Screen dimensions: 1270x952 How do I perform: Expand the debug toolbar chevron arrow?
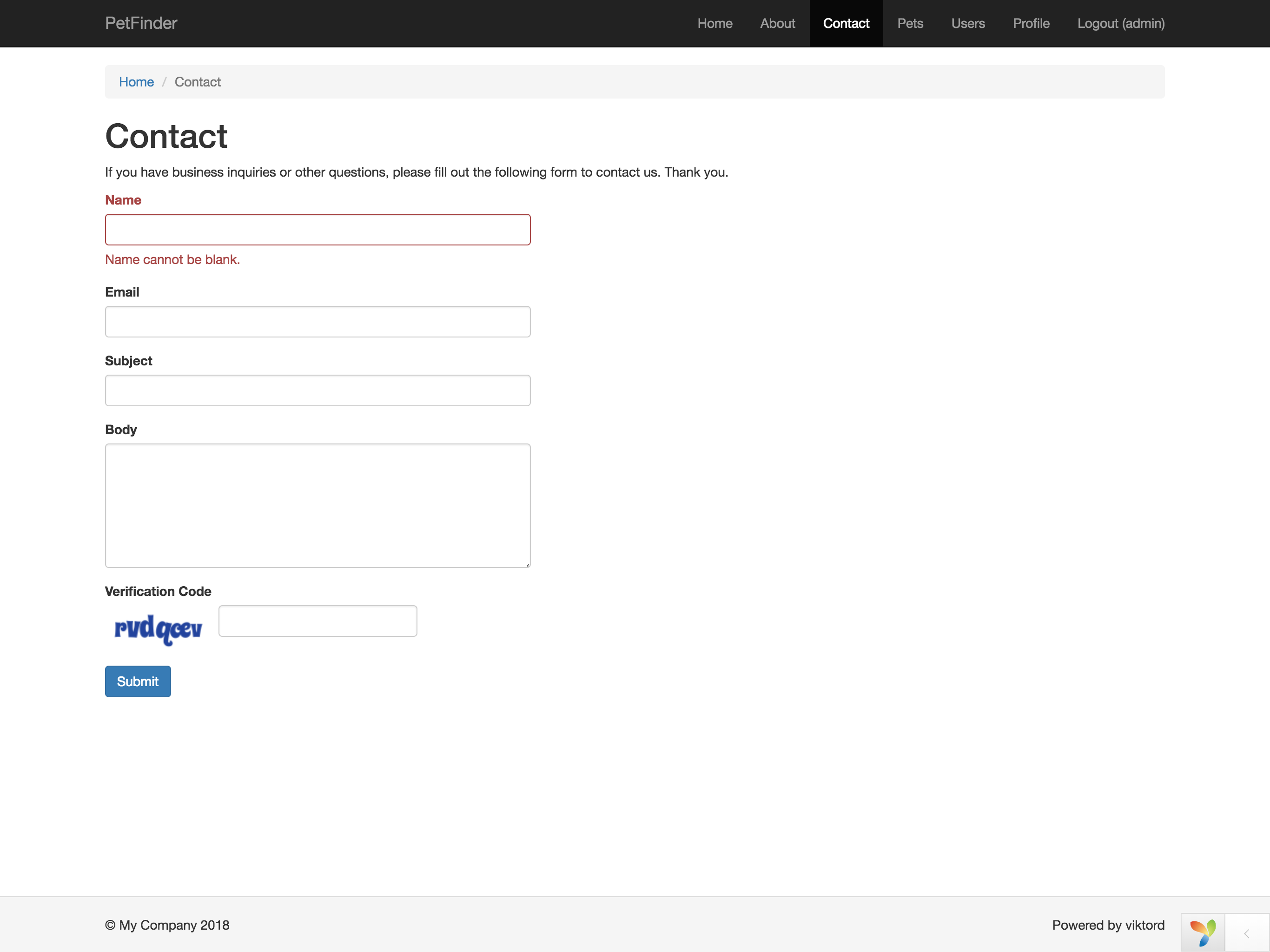[x=1246, y=933]
